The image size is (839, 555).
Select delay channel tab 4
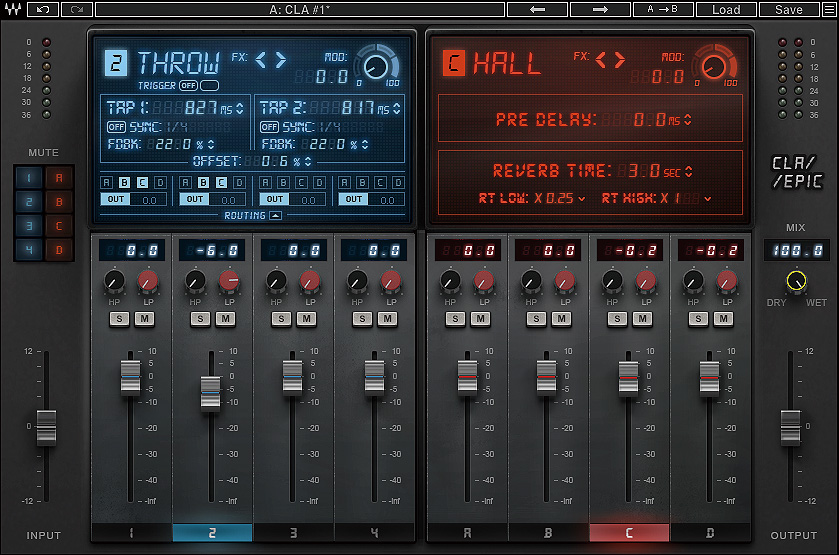point(374,533)
